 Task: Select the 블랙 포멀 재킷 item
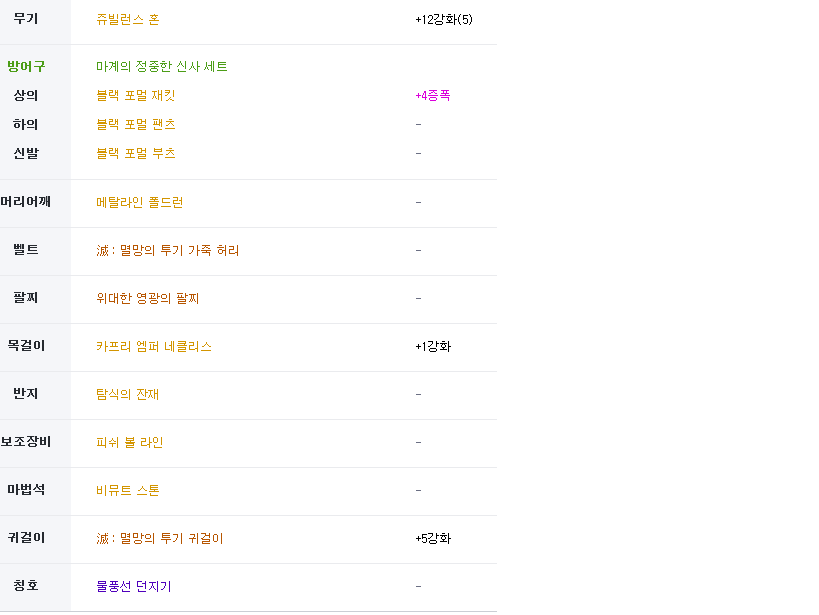pos(136,96)
